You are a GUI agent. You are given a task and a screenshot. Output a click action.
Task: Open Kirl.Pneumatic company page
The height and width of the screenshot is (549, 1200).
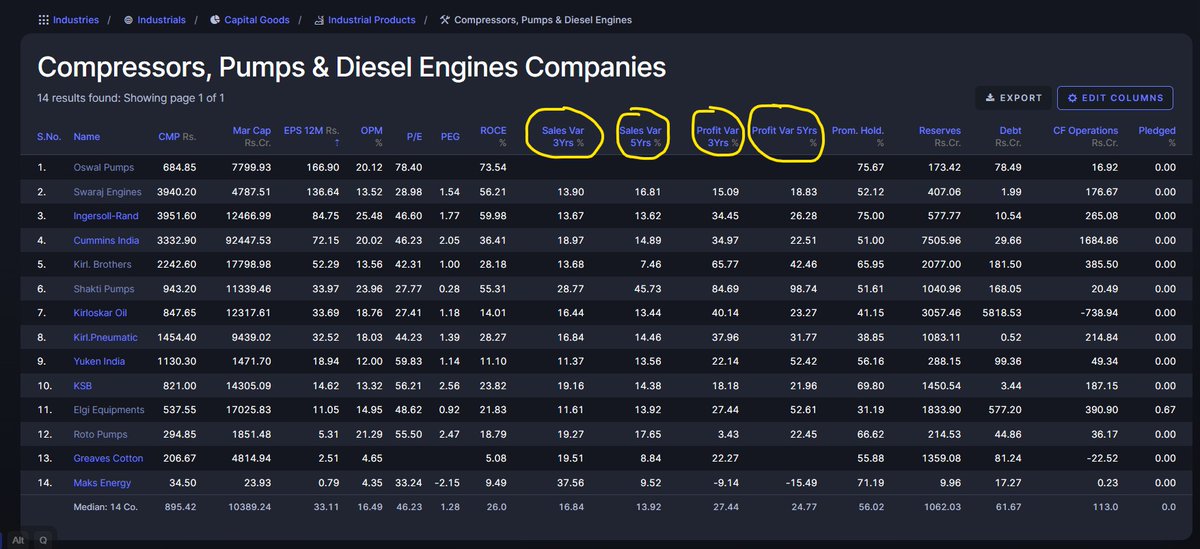[x=105, y=337]
